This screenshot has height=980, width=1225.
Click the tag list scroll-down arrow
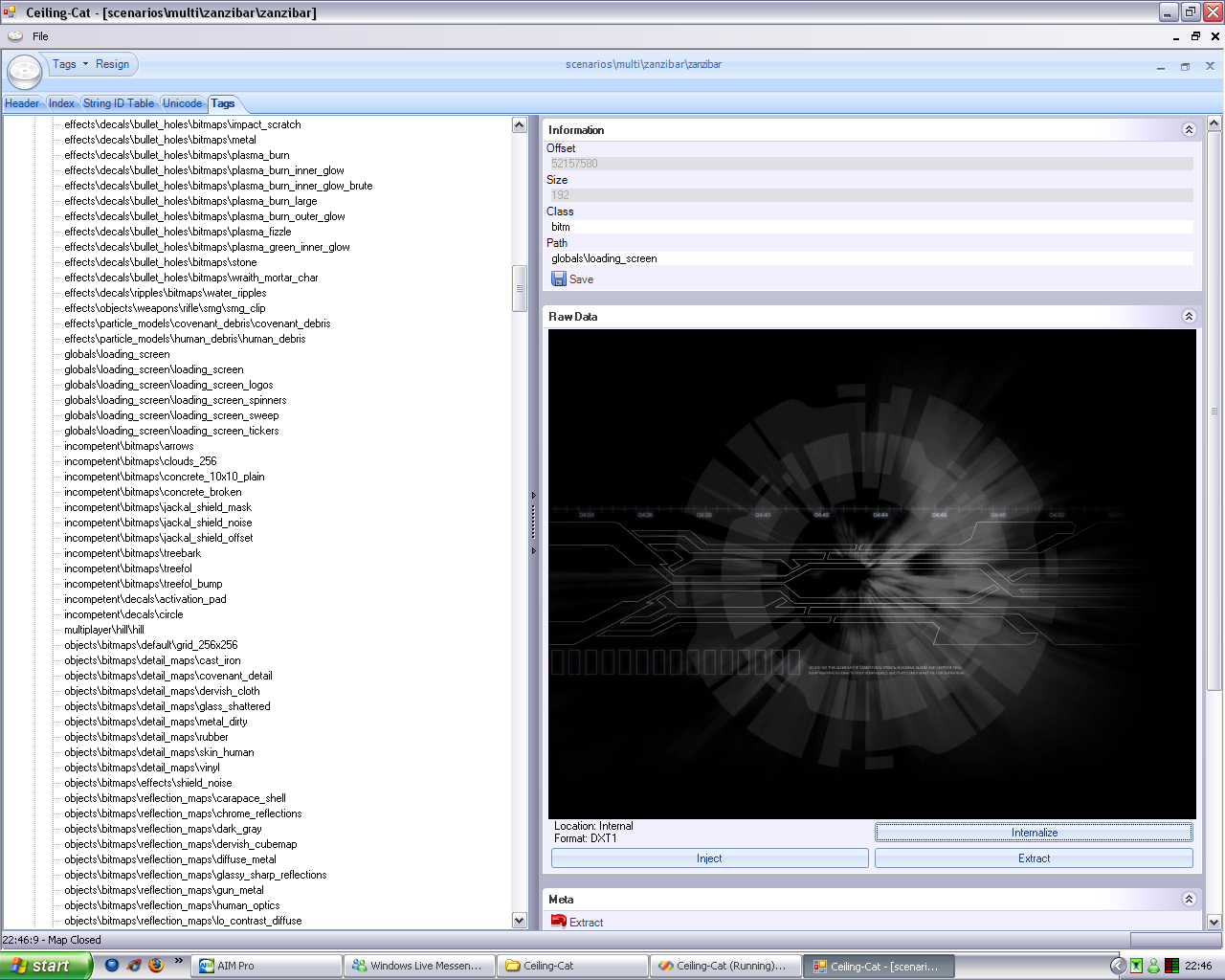tap(520, 921)
